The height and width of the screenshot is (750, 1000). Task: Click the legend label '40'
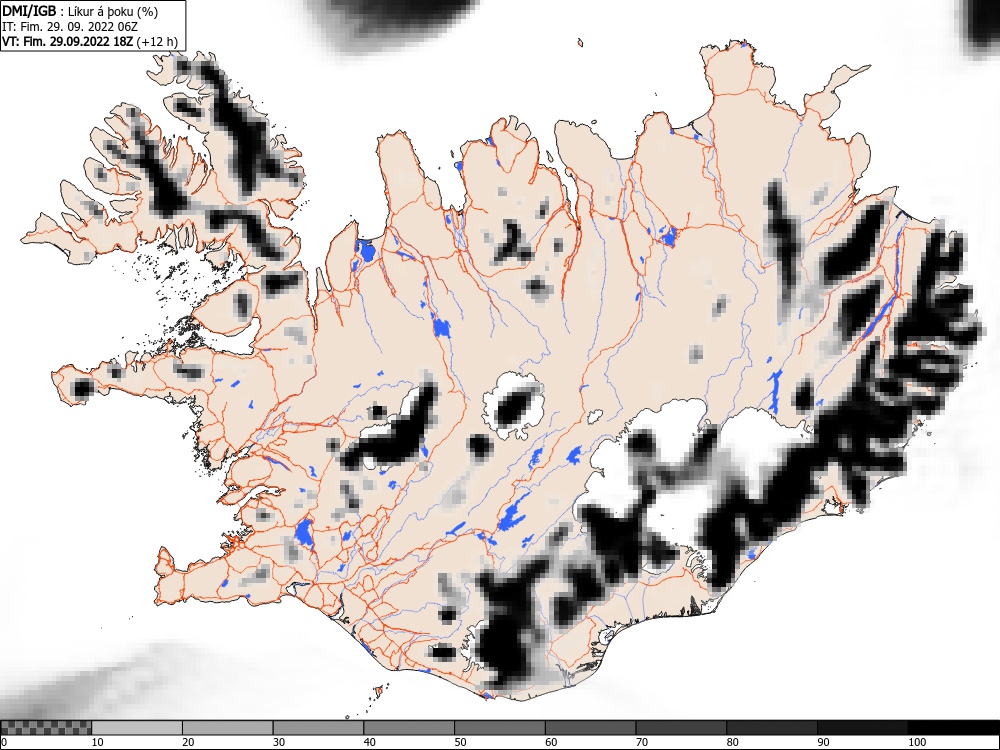tap(369, 742)
